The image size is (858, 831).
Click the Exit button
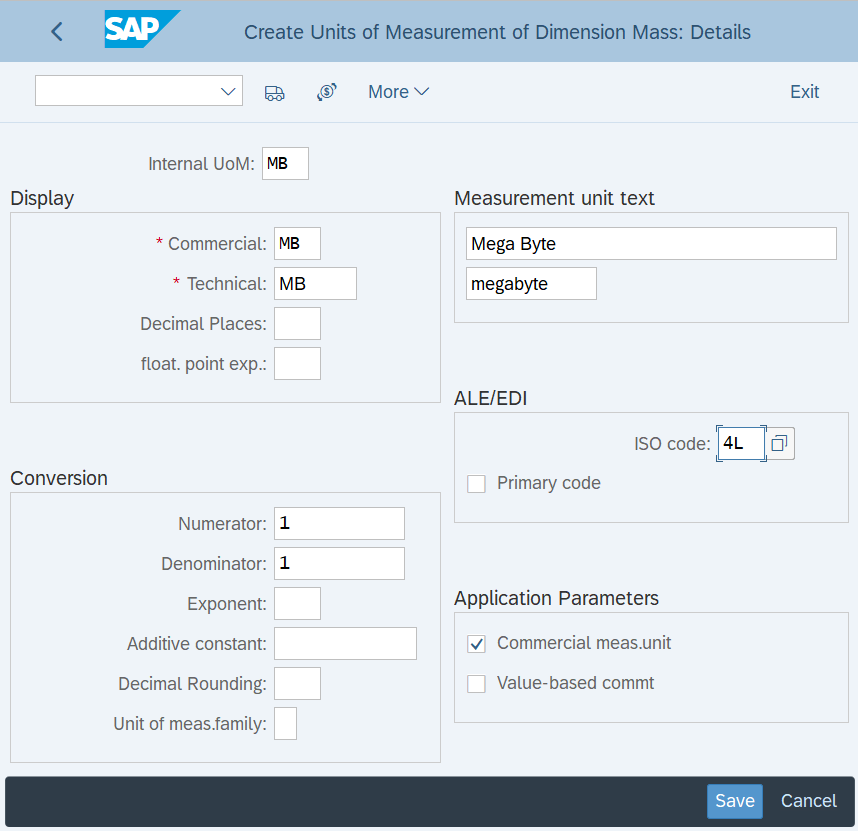804,92
